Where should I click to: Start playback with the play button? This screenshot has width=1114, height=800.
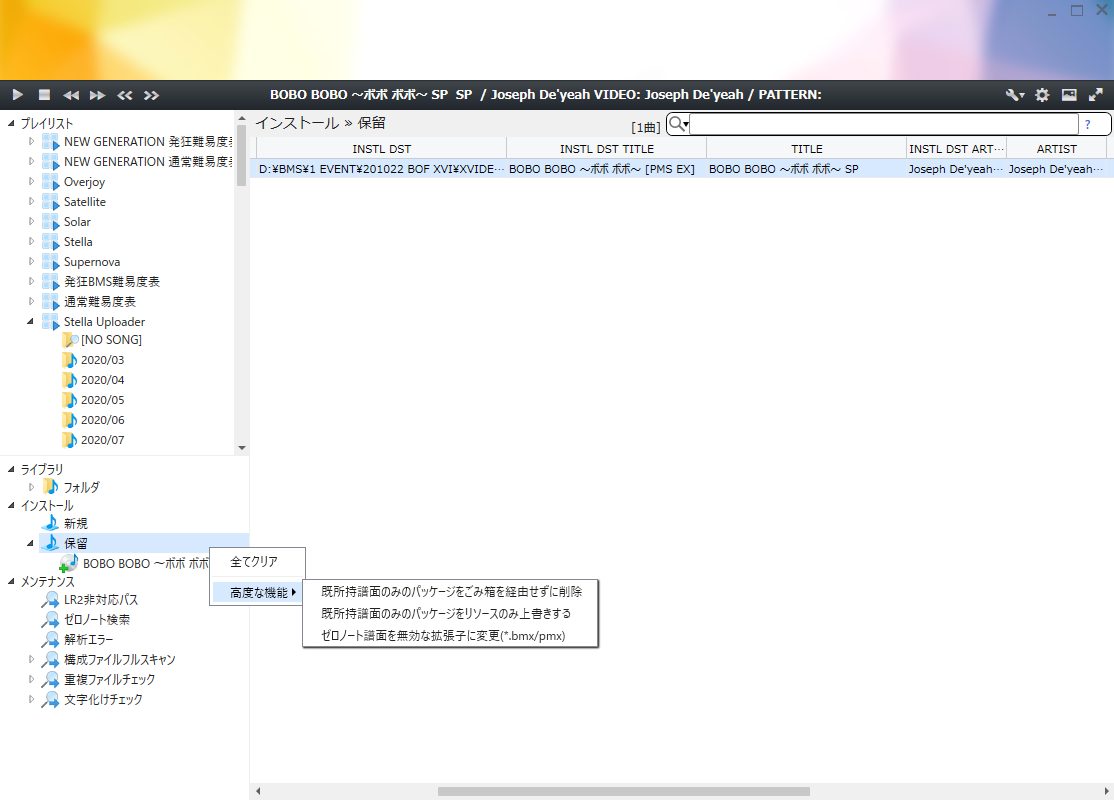click(18, 94)
